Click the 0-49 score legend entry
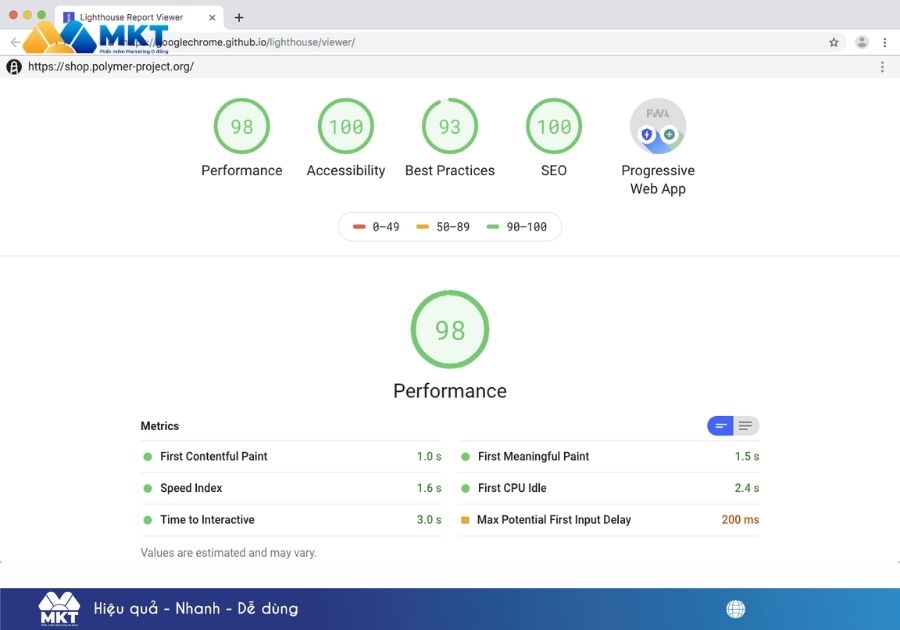 coord(376,227)
